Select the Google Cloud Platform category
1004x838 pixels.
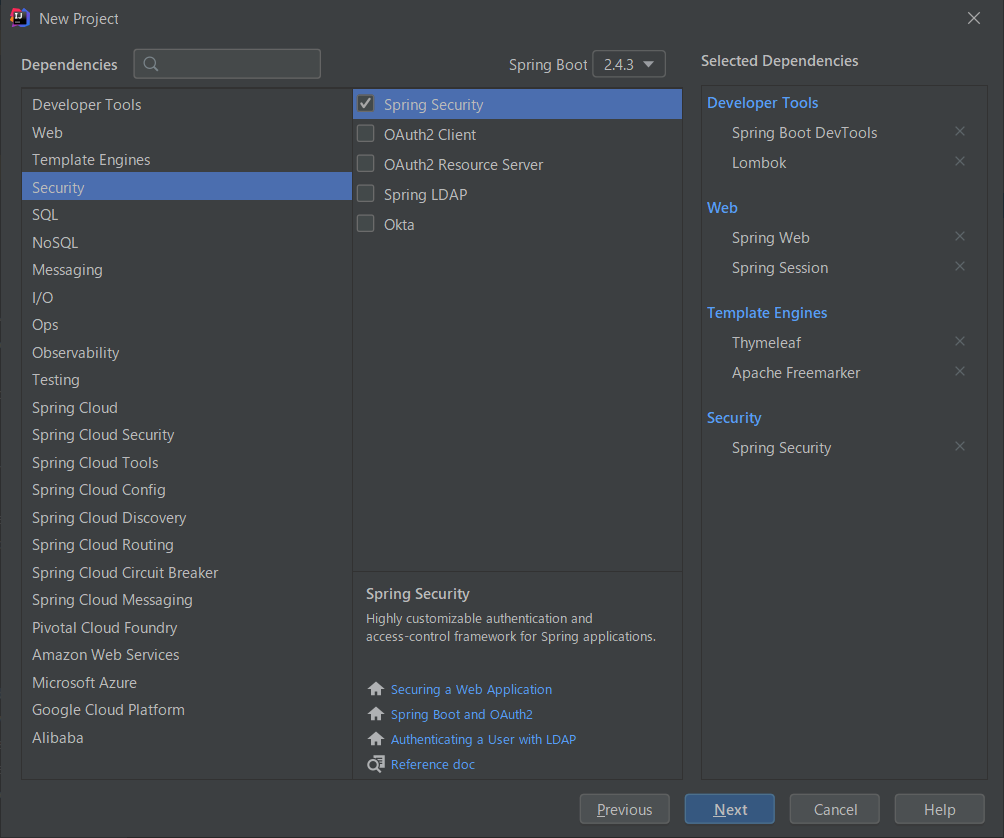click(x=187, y=710)
